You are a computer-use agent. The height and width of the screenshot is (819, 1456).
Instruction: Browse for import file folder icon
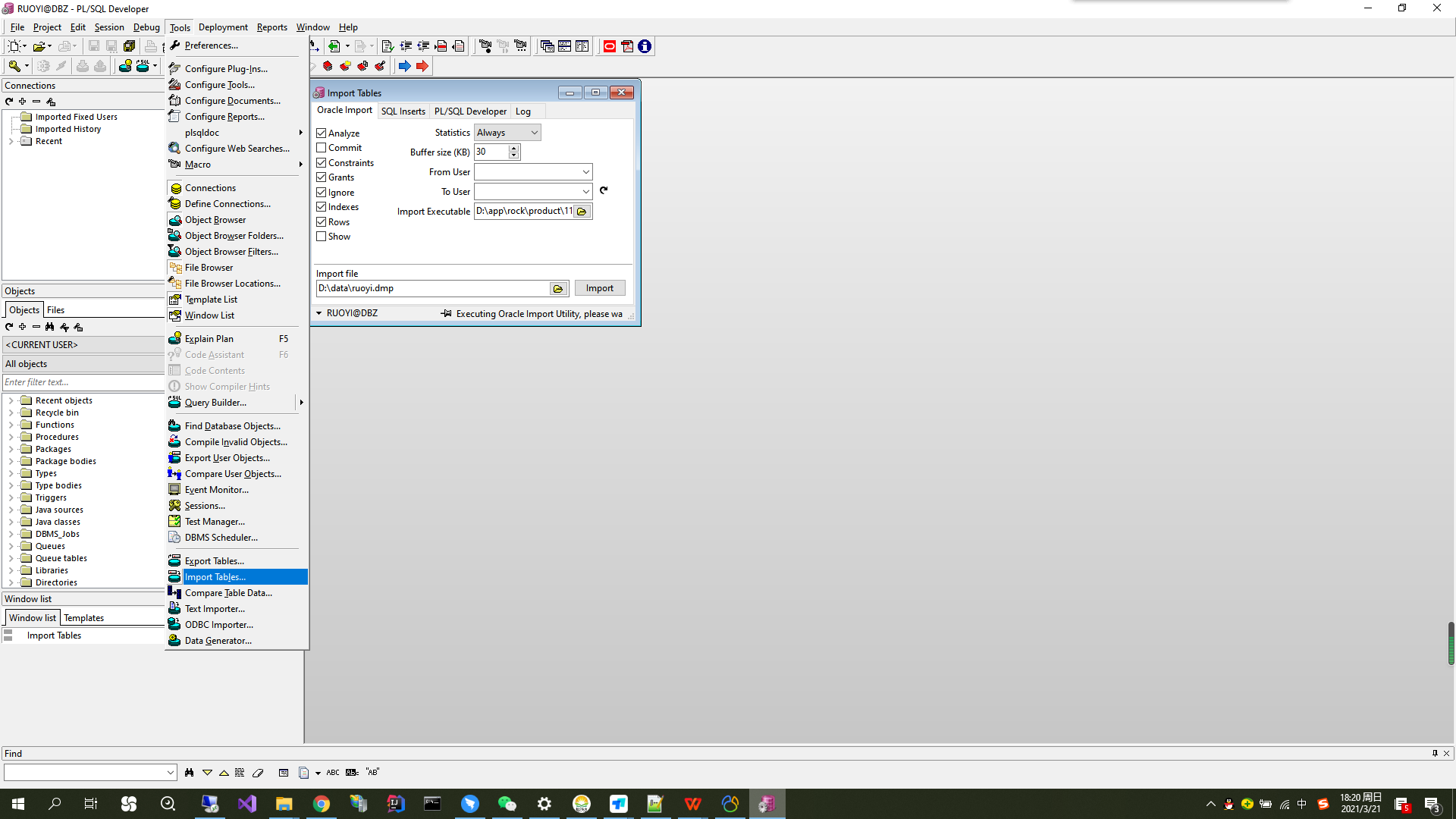point(558,289)
